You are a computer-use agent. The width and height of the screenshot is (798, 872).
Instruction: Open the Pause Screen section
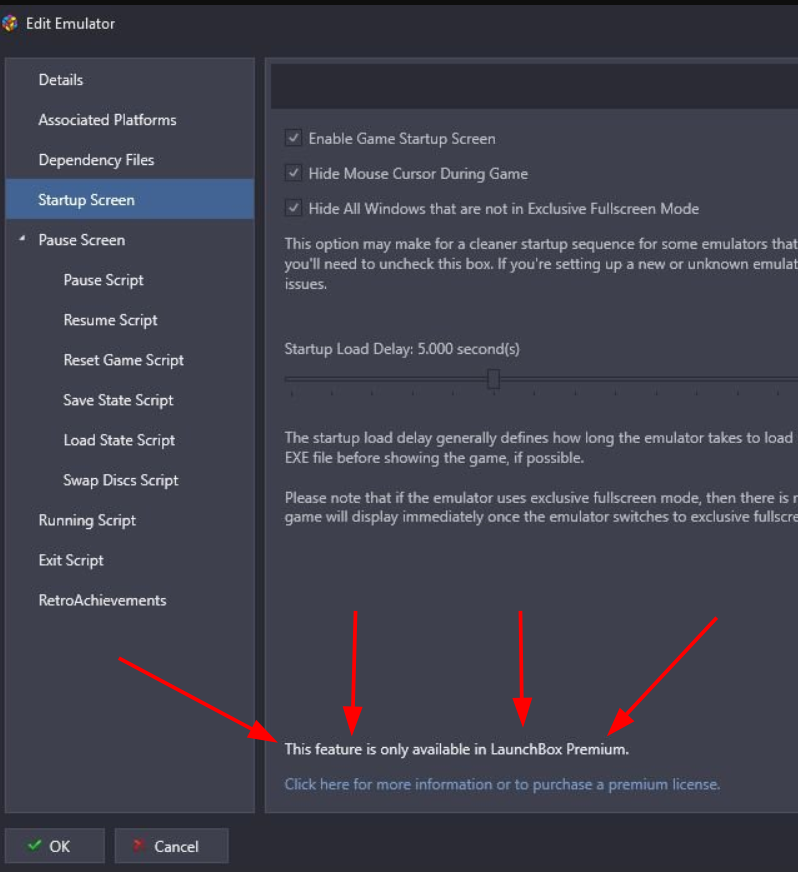tap(130, 240)
